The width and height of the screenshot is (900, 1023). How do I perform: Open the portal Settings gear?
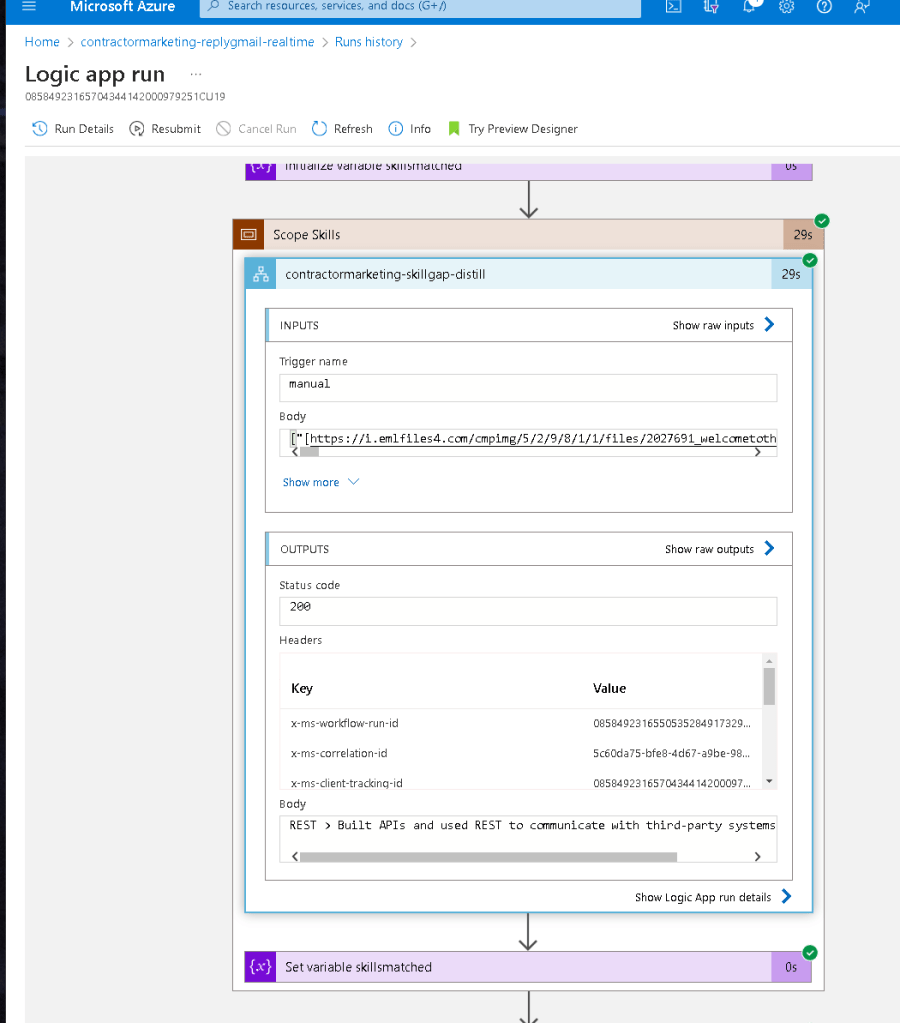[786, 7]
